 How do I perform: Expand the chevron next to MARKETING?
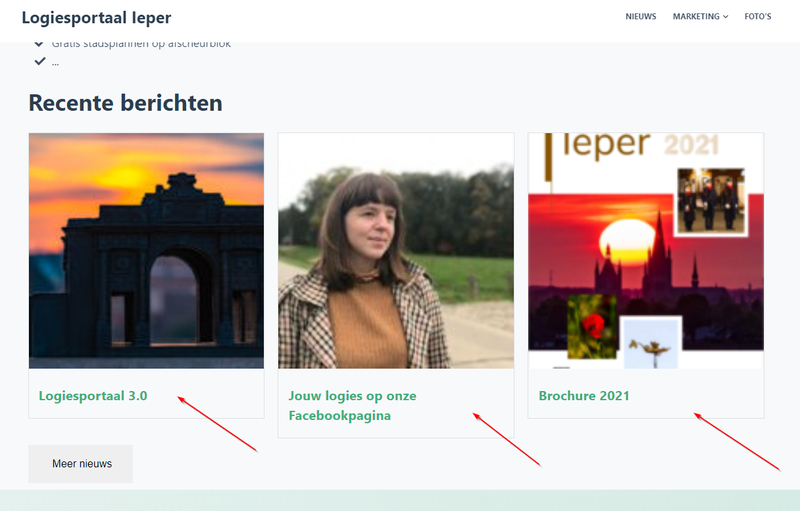tap(726, 17)
